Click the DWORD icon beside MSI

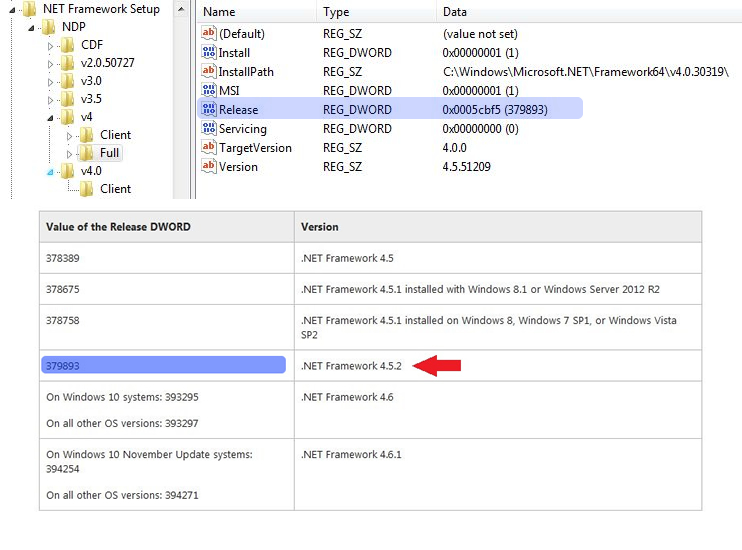point(209,89)
